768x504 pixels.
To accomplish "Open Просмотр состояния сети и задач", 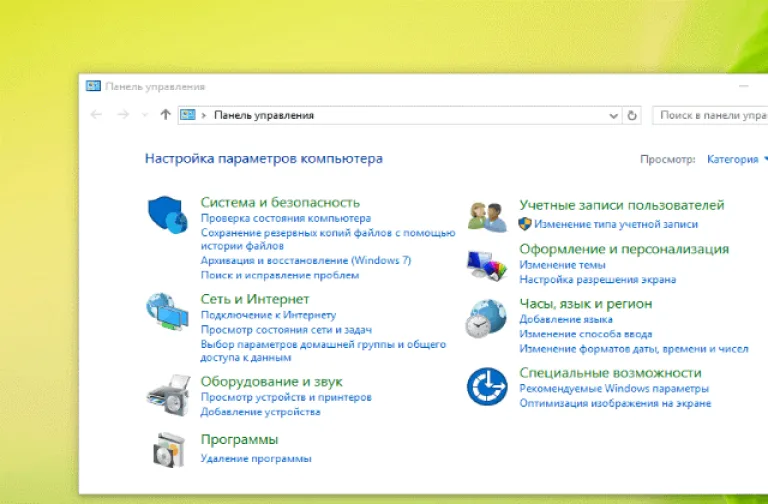I will [286, 330].
